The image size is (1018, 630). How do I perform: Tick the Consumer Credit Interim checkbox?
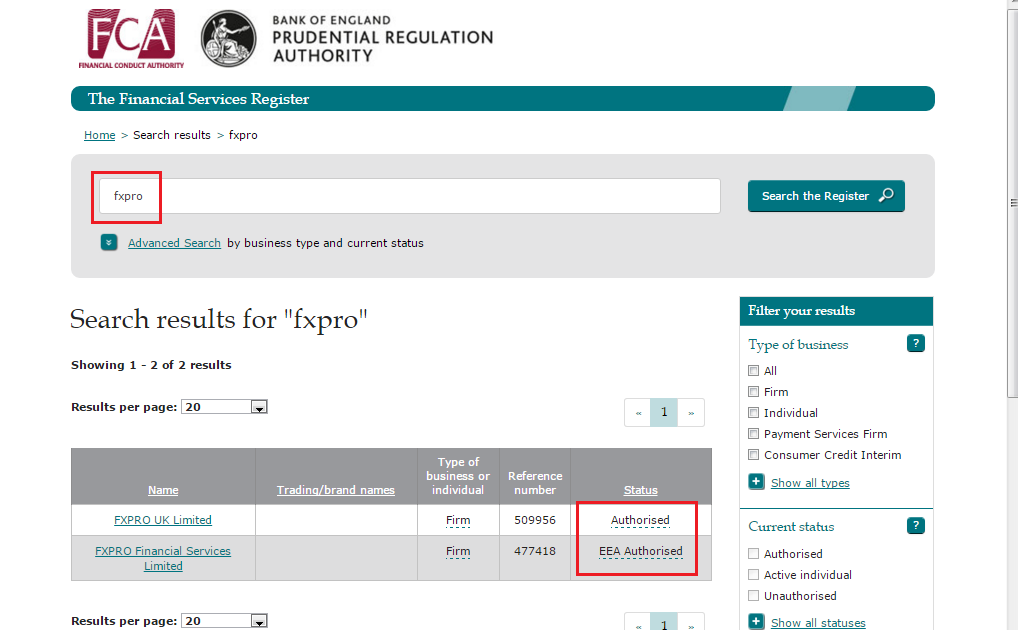pyautogui.click(x=754, y=455)
